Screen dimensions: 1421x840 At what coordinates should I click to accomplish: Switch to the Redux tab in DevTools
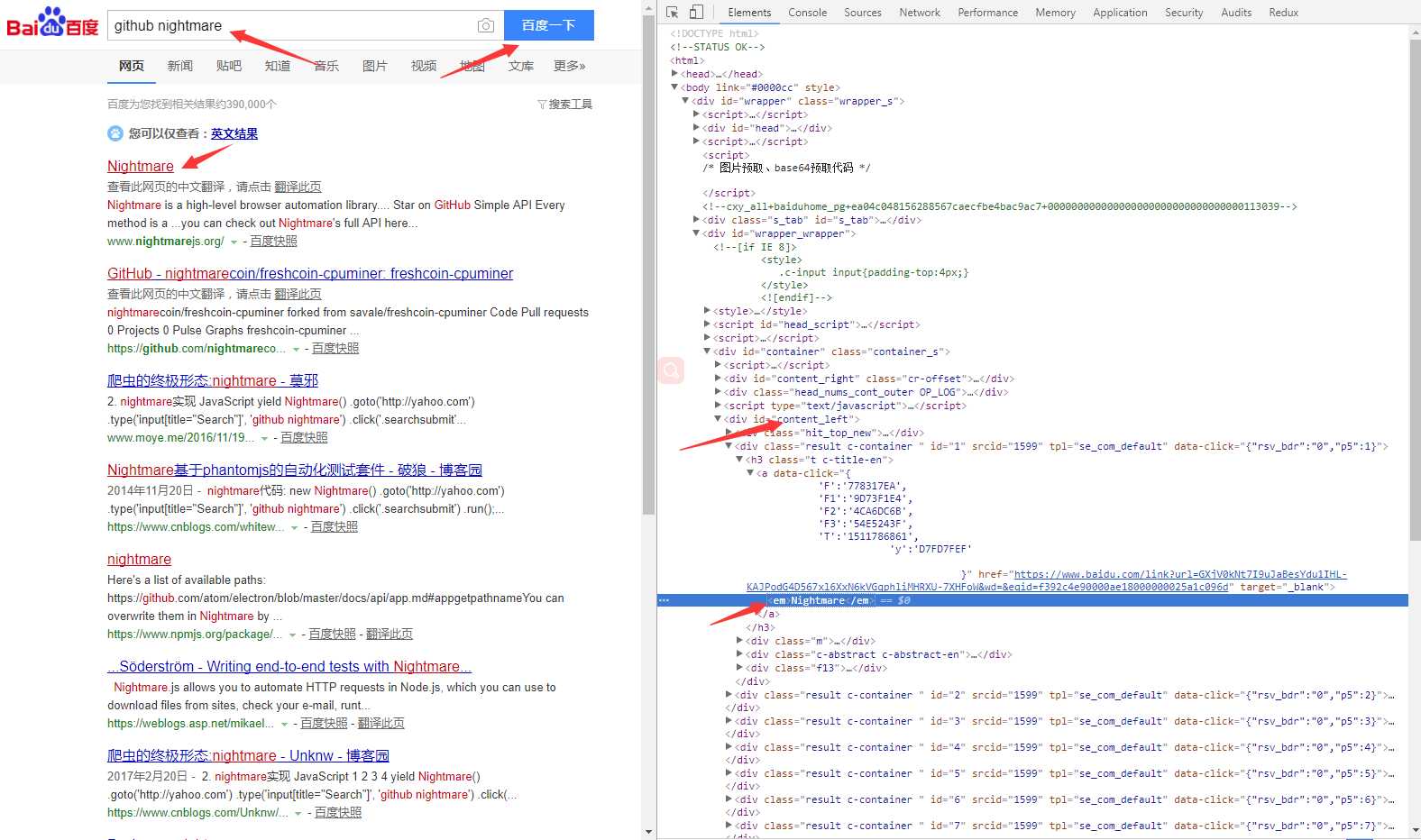(x=1284, y=13)
